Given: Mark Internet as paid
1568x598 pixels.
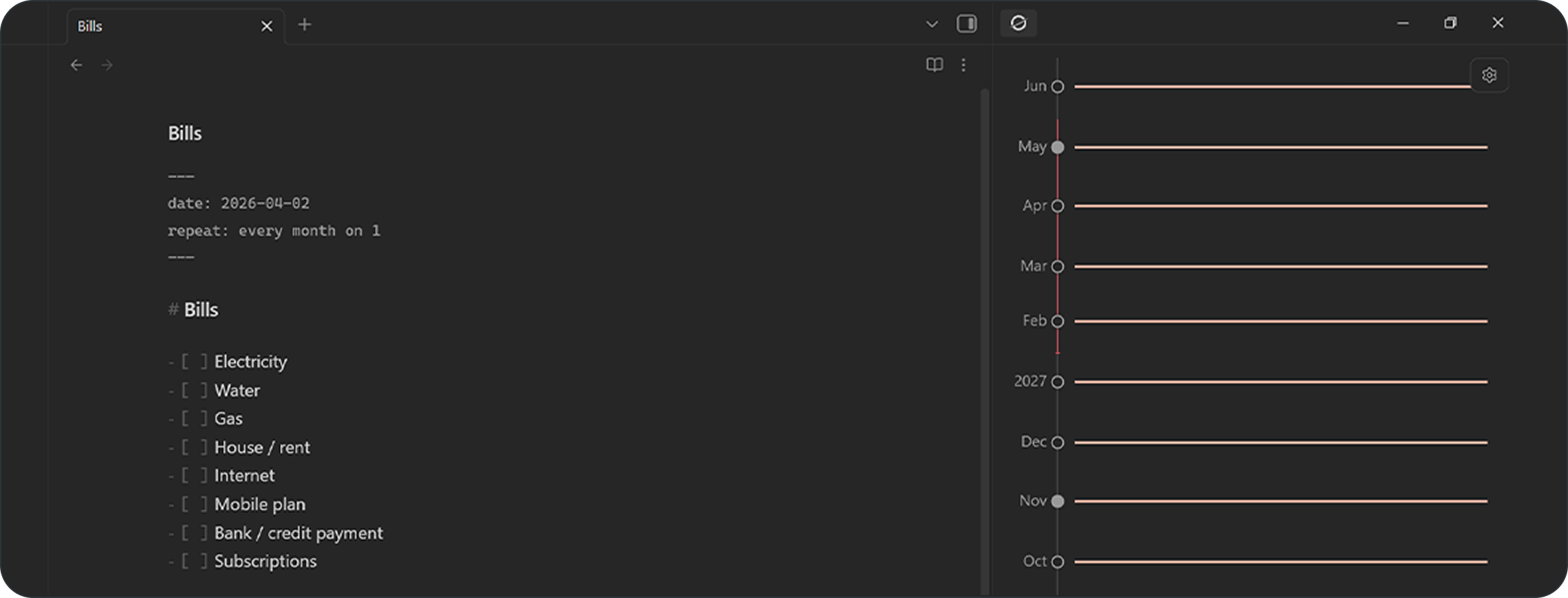Looking at the screenshot, I should point(194,476).
